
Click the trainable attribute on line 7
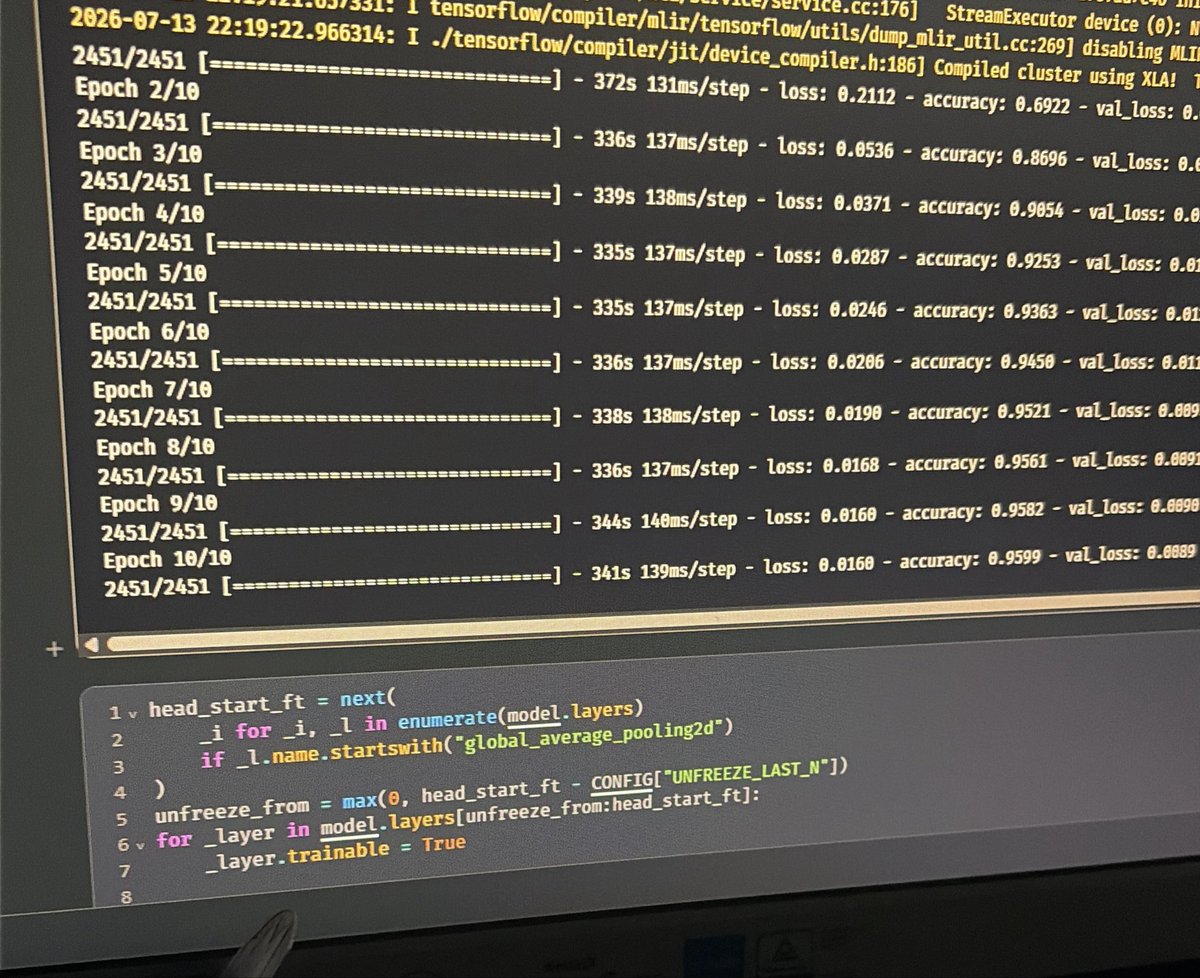(338, 853)
